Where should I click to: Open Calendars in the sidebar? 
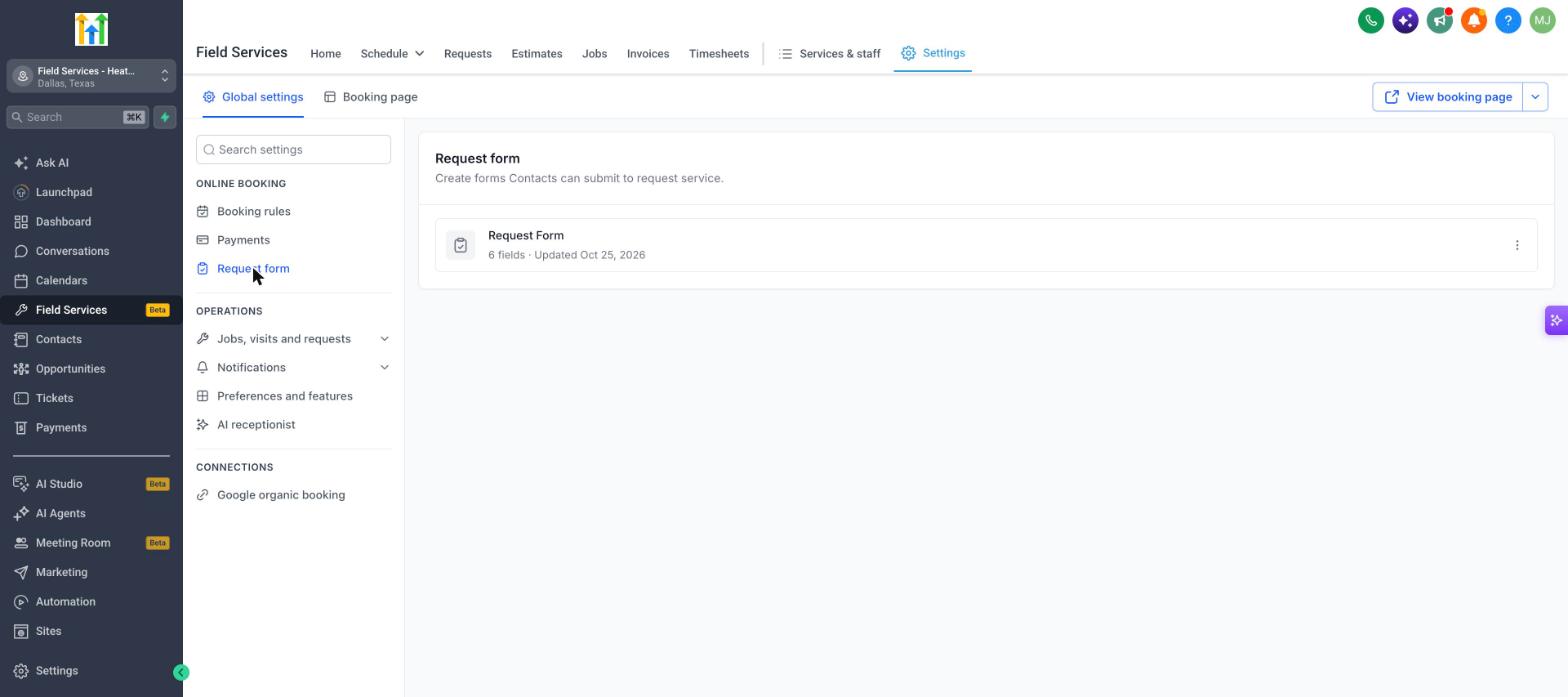click(91, 281)
